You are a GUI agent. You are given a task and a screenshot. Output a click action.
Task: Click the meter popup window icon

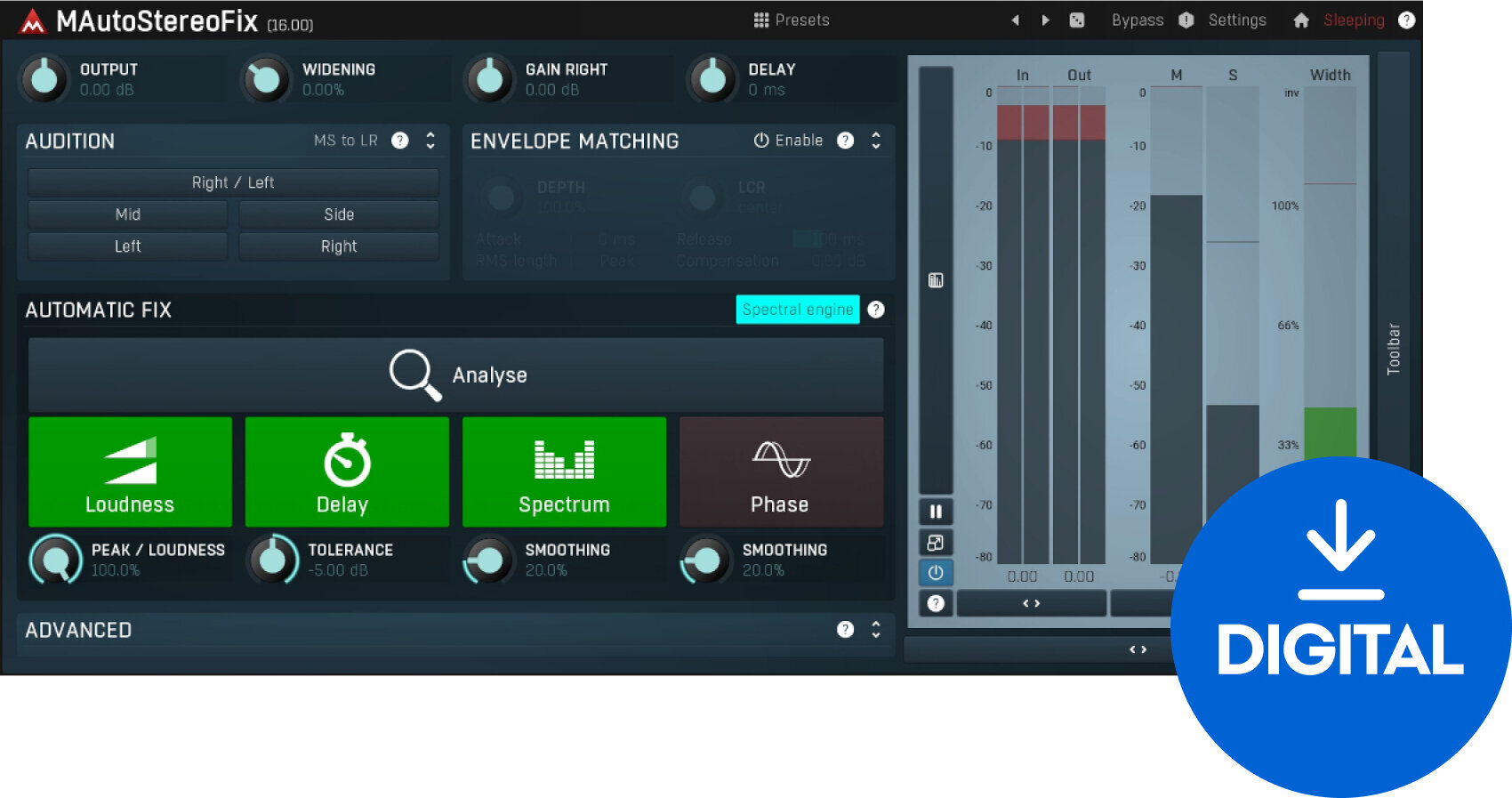click(936, 543)
